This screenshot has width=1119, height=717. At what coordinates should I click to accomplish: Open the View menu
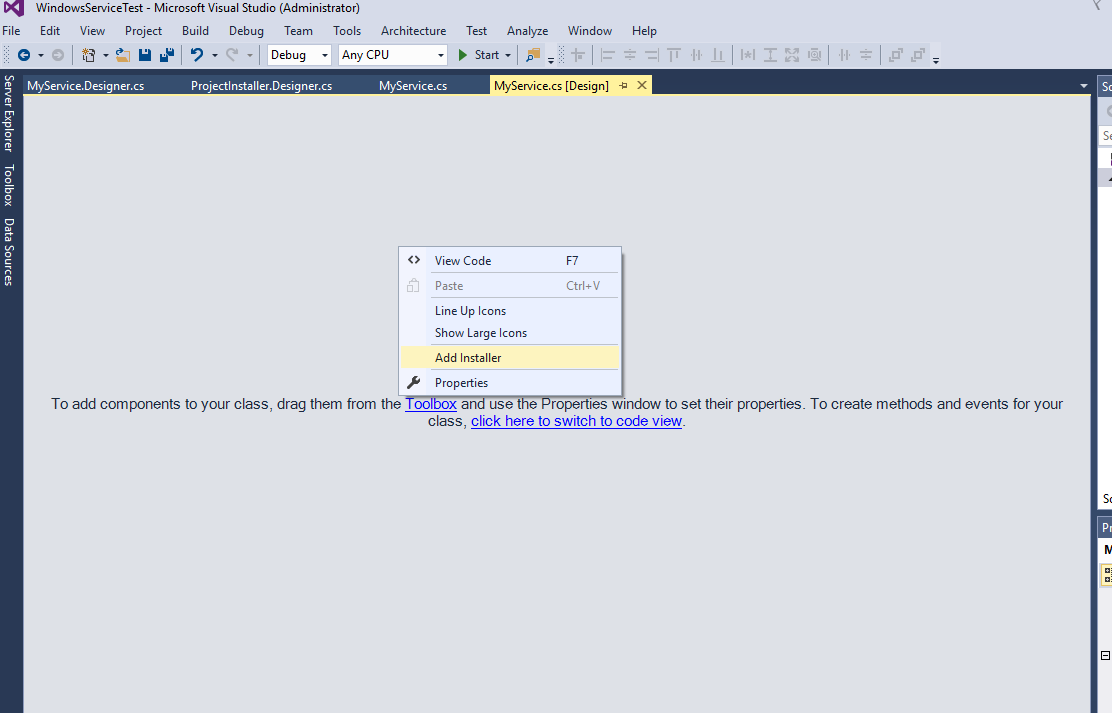click(x=92, y=31)
